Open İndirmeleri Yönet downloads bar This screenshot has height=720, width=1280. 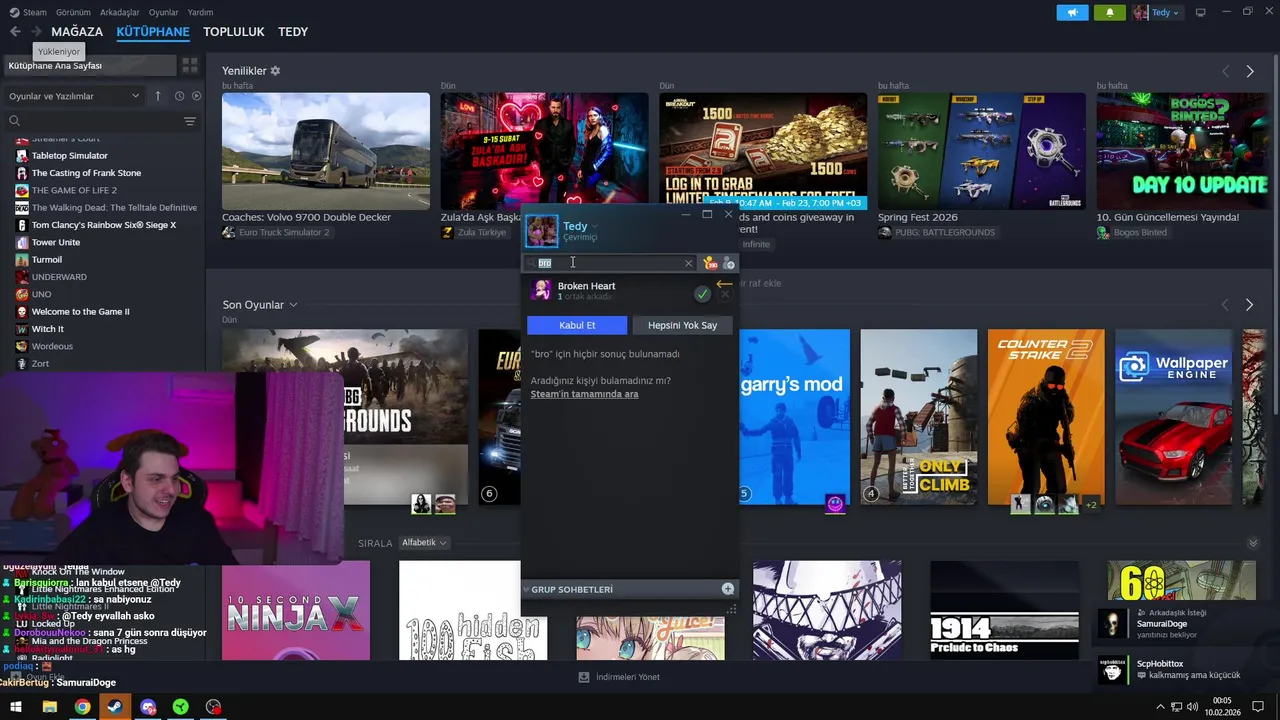pyautogui.click(x=619, y=677)
